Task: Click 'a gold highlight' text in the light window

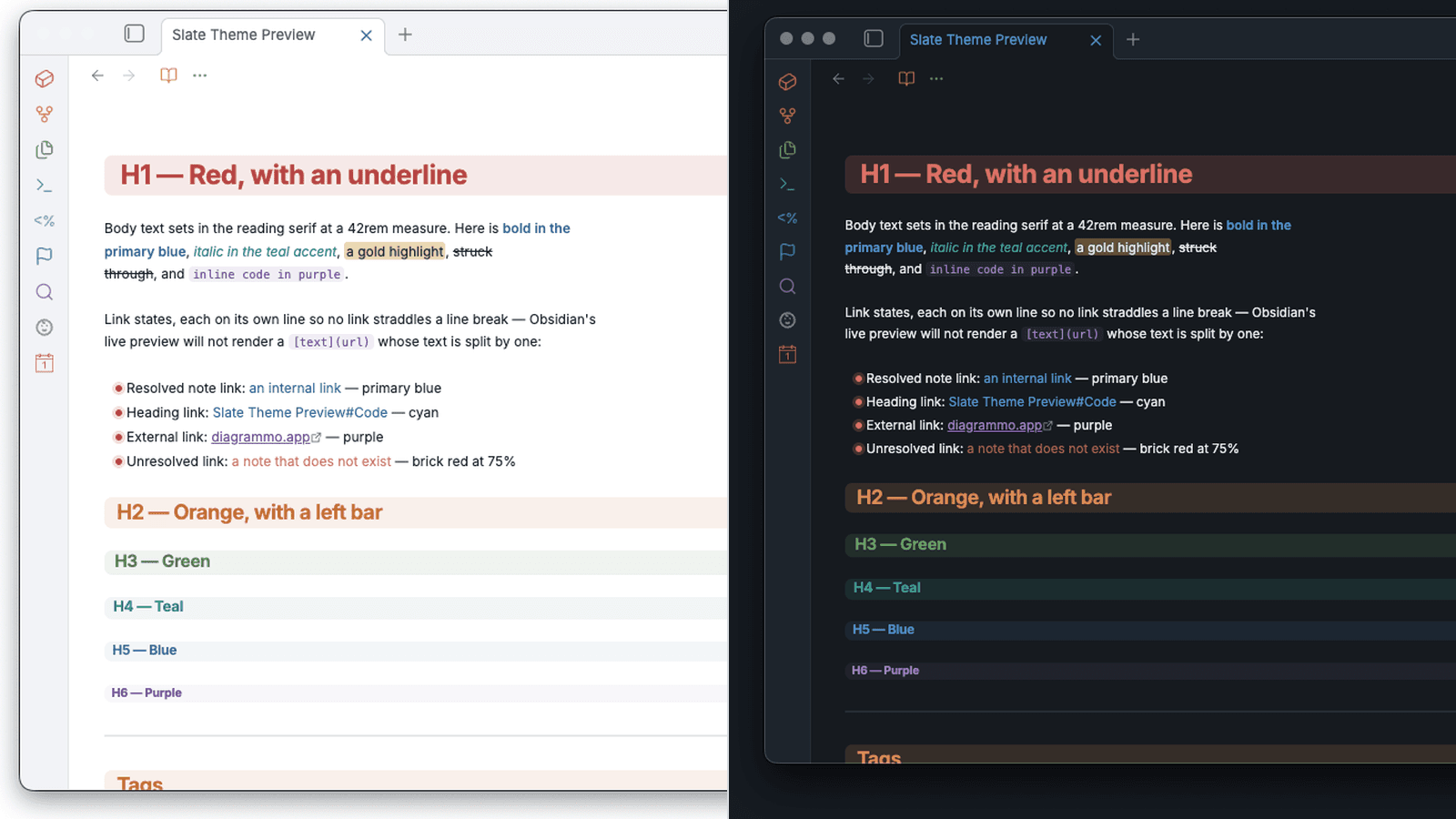Action: tap(395, 252)
